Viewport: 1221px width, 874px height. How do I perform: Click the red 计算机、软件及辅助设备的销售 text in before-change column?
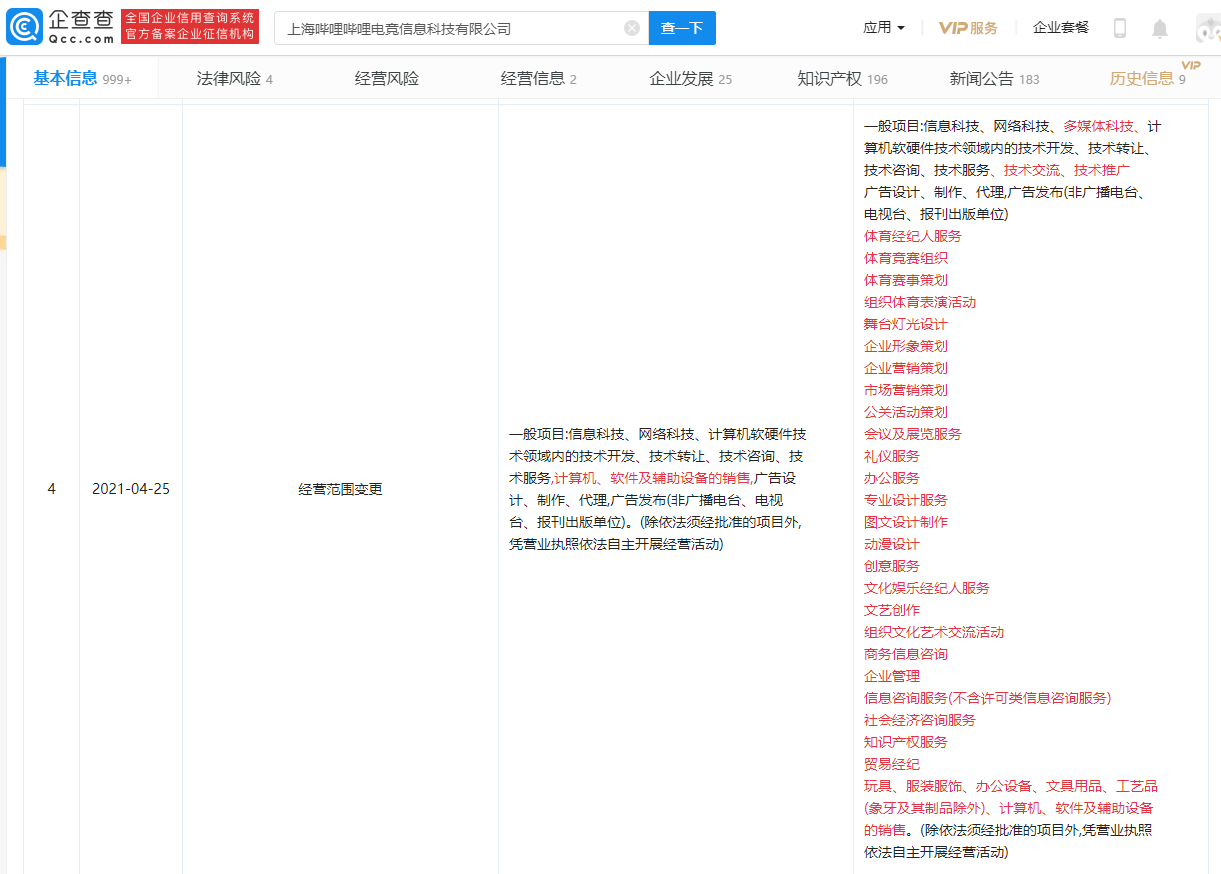click(x=652, y=478)
